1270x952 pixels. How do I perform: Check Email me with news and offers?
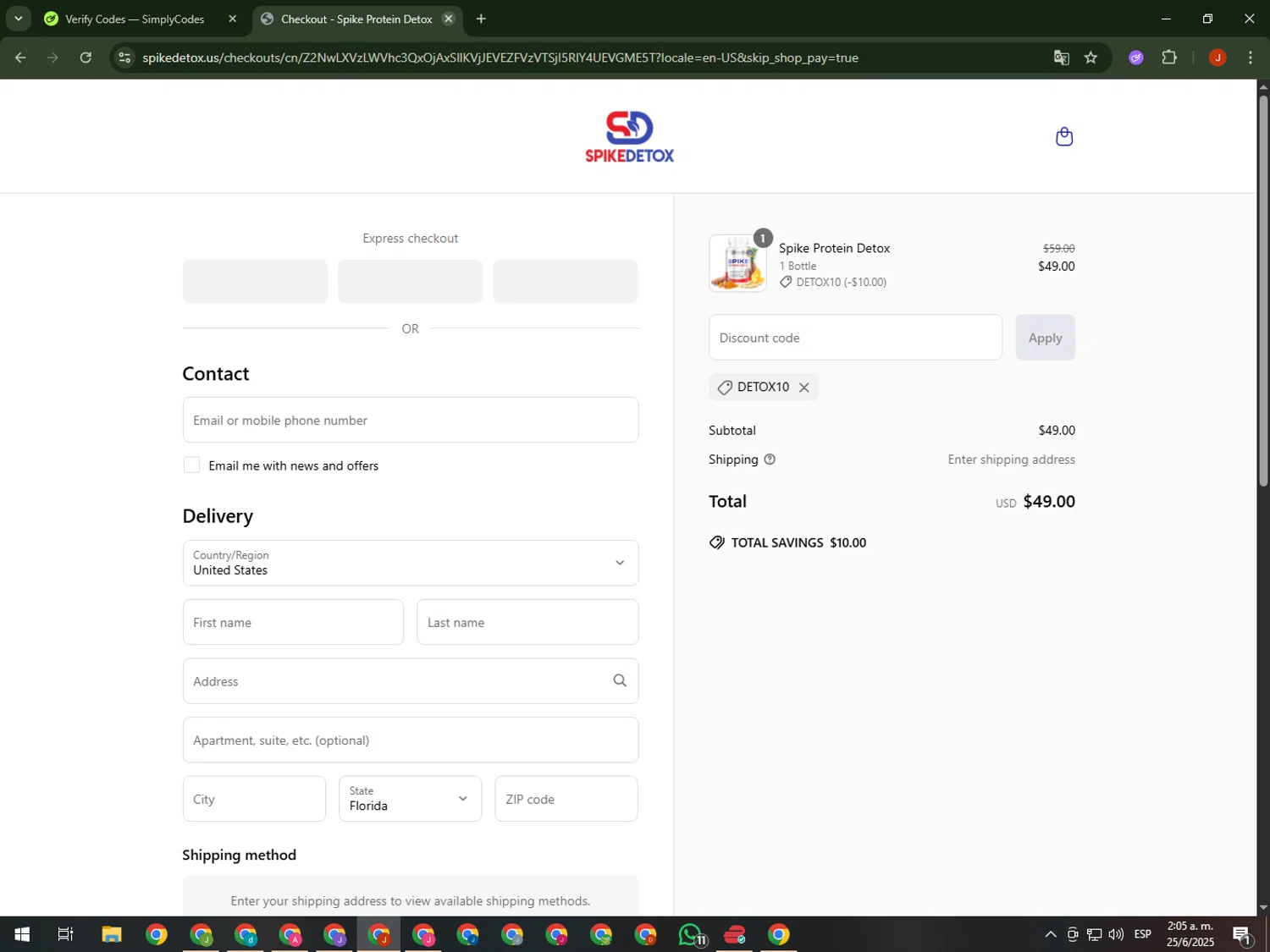pyautogui.click(x=192, y=465)
